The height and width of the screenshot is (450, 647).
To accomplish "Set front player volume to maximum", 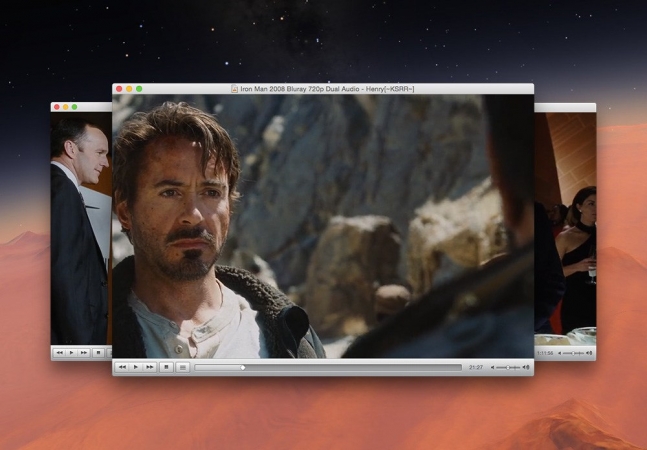I will click(526, 367).
